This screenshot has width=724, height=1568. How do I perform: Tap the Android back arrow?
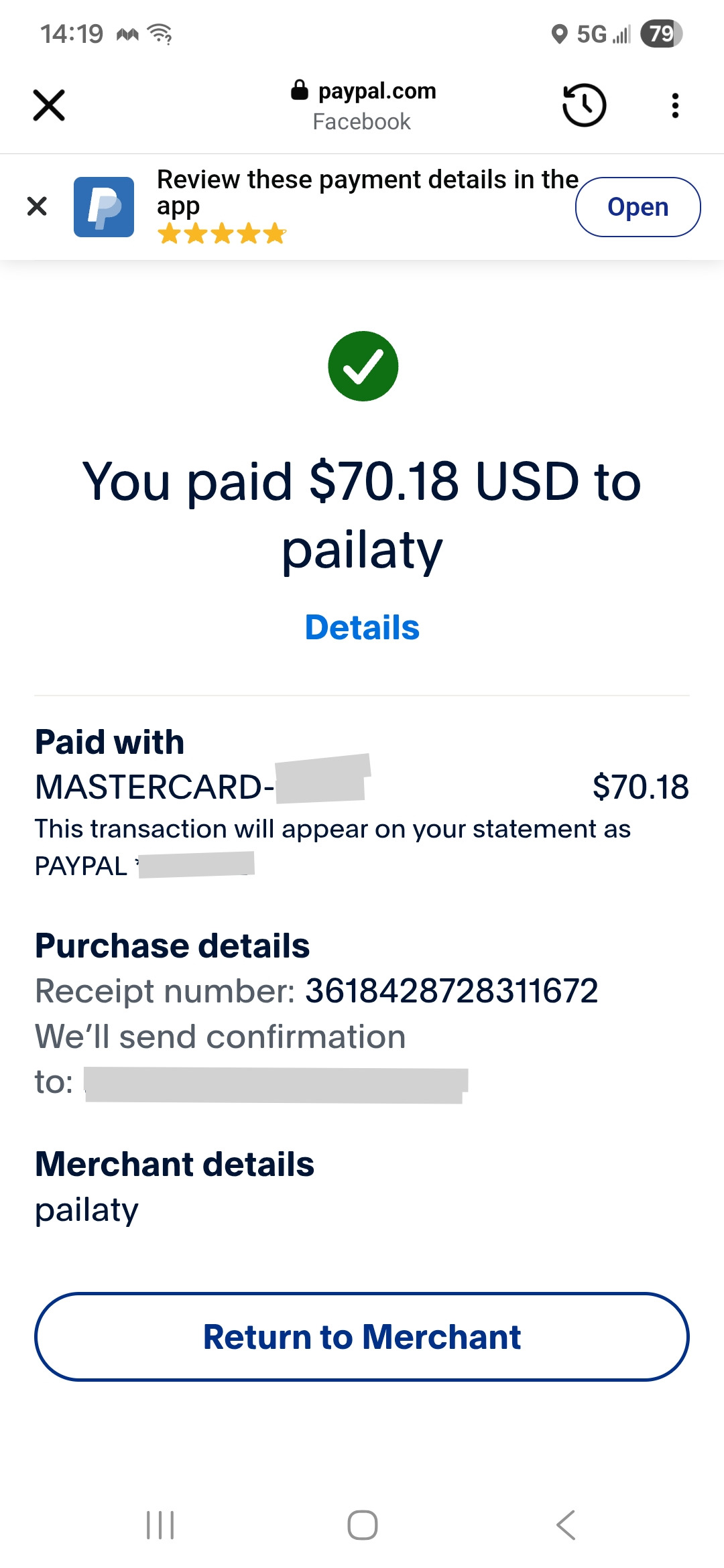tap(566, 1525)
